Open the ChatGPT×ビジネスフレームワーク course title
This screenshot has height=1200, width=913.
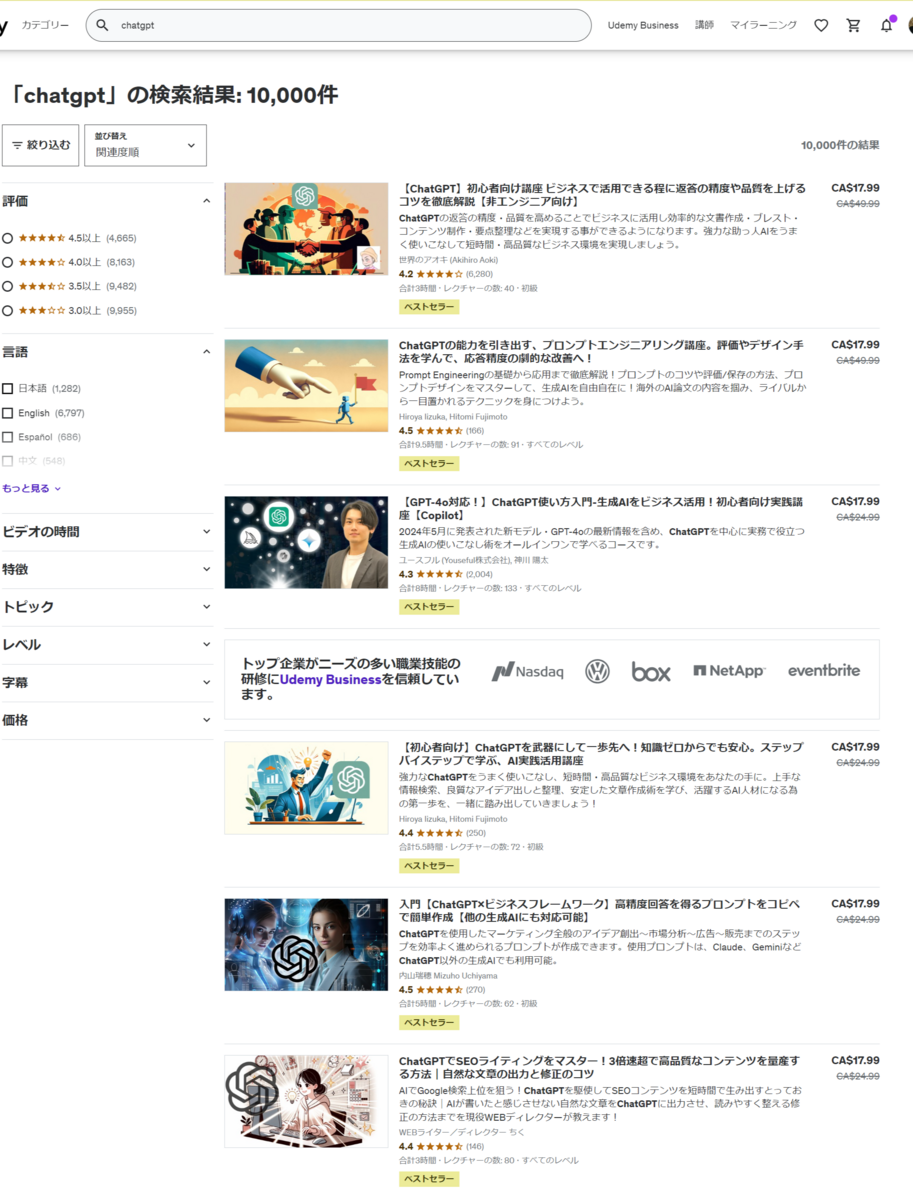pyautogui.click(x=600, y=910)
